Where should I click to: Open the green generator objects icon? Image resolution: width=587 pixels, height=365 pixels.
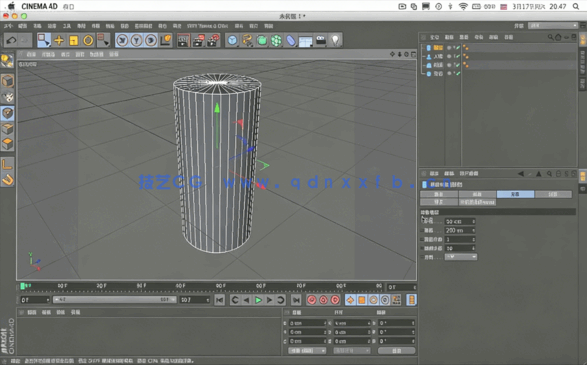(x=262, y=40)
